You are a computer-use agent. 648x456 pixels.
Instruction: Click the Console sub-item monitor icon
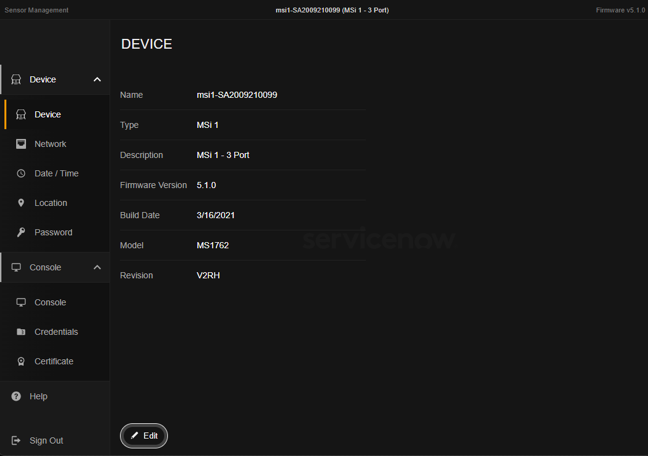pos(21,302)
